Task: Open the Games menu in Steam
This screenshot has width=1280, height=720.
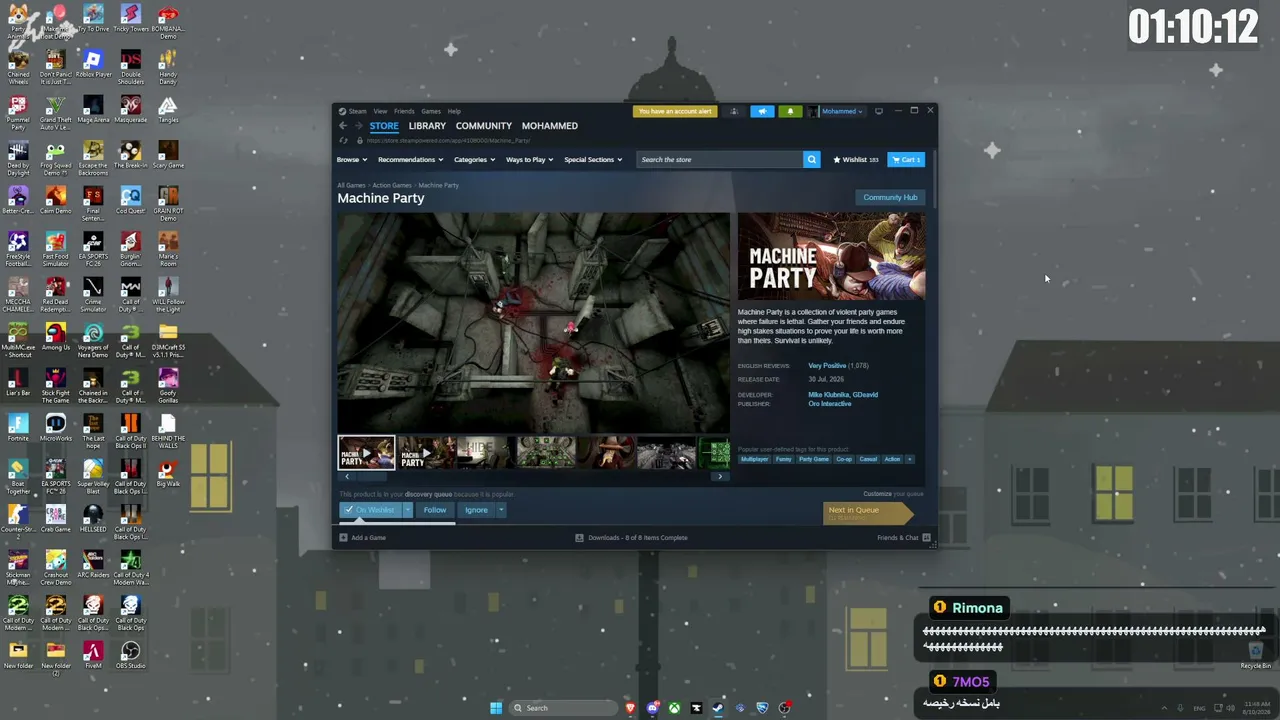Action: (431, 111)
